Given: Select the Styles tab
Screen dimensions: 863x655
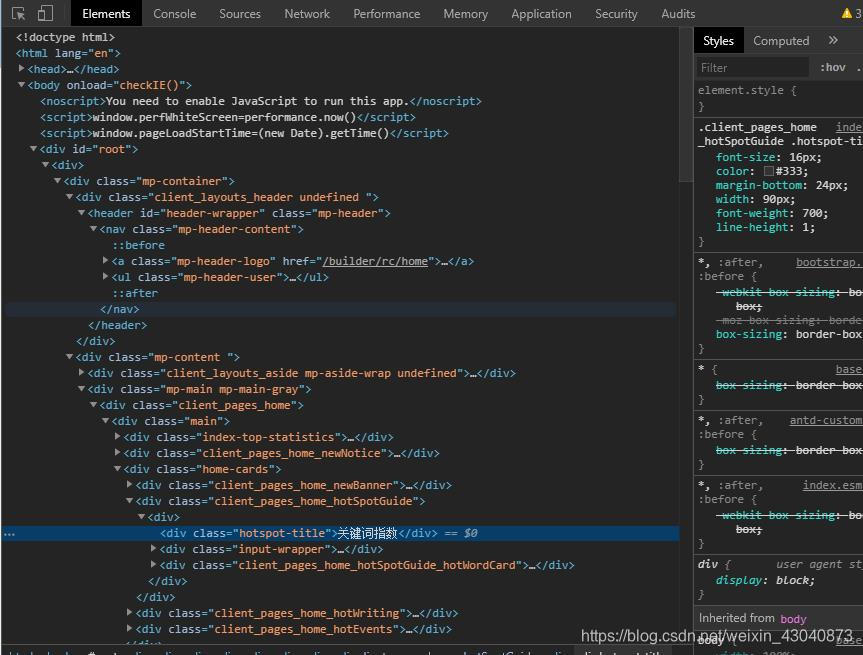Looking at the screenshot, I should click(718, 41).
